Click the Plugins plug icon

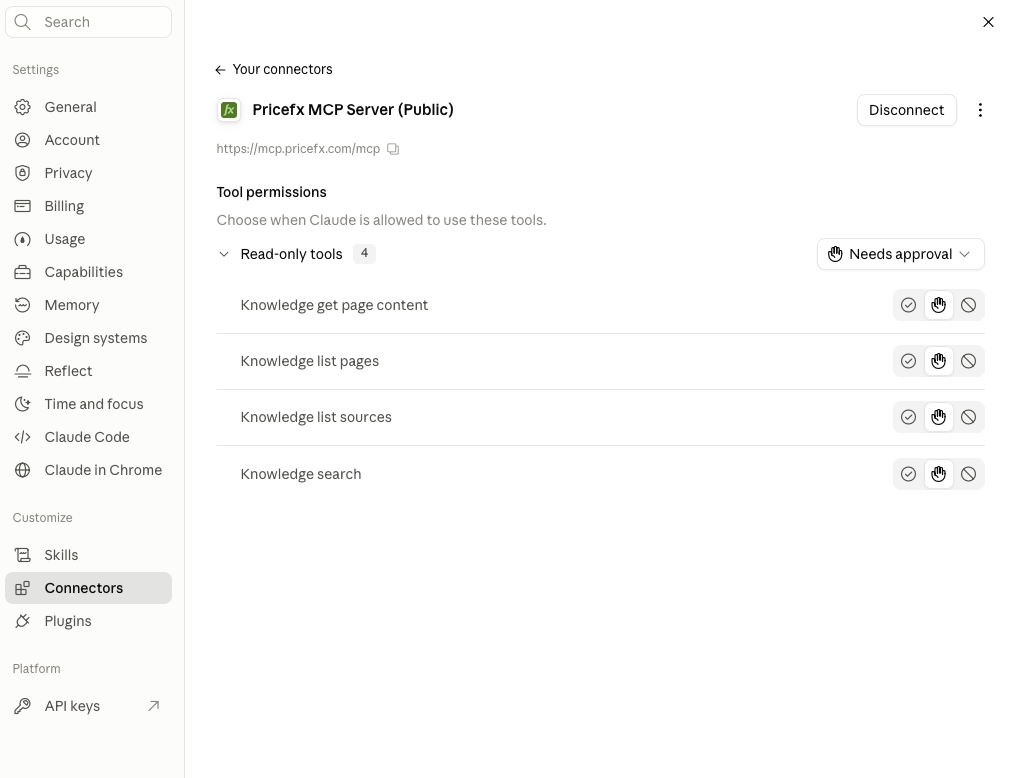pyautogui.click(x=23, y=621)
